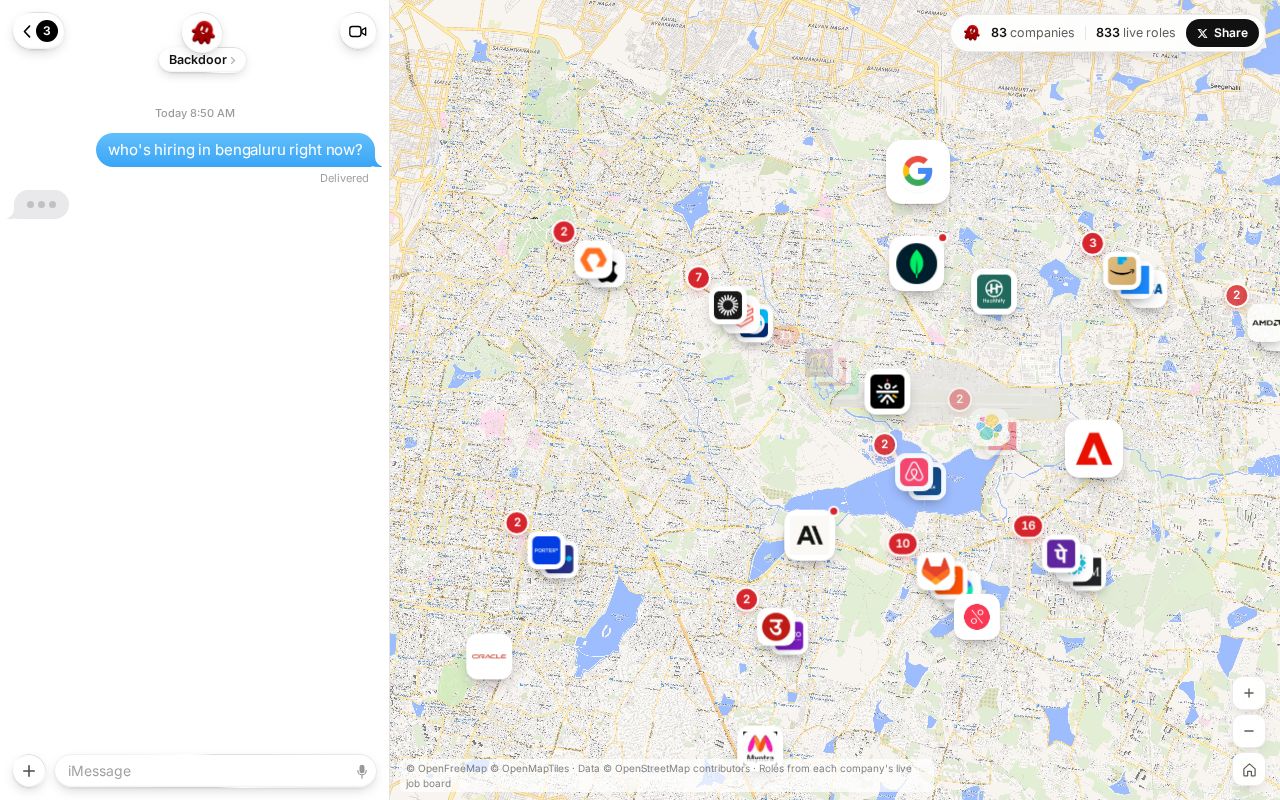1280x800 pixels.
Task: Click the 83 companies counter
Action: (1032, 33)
